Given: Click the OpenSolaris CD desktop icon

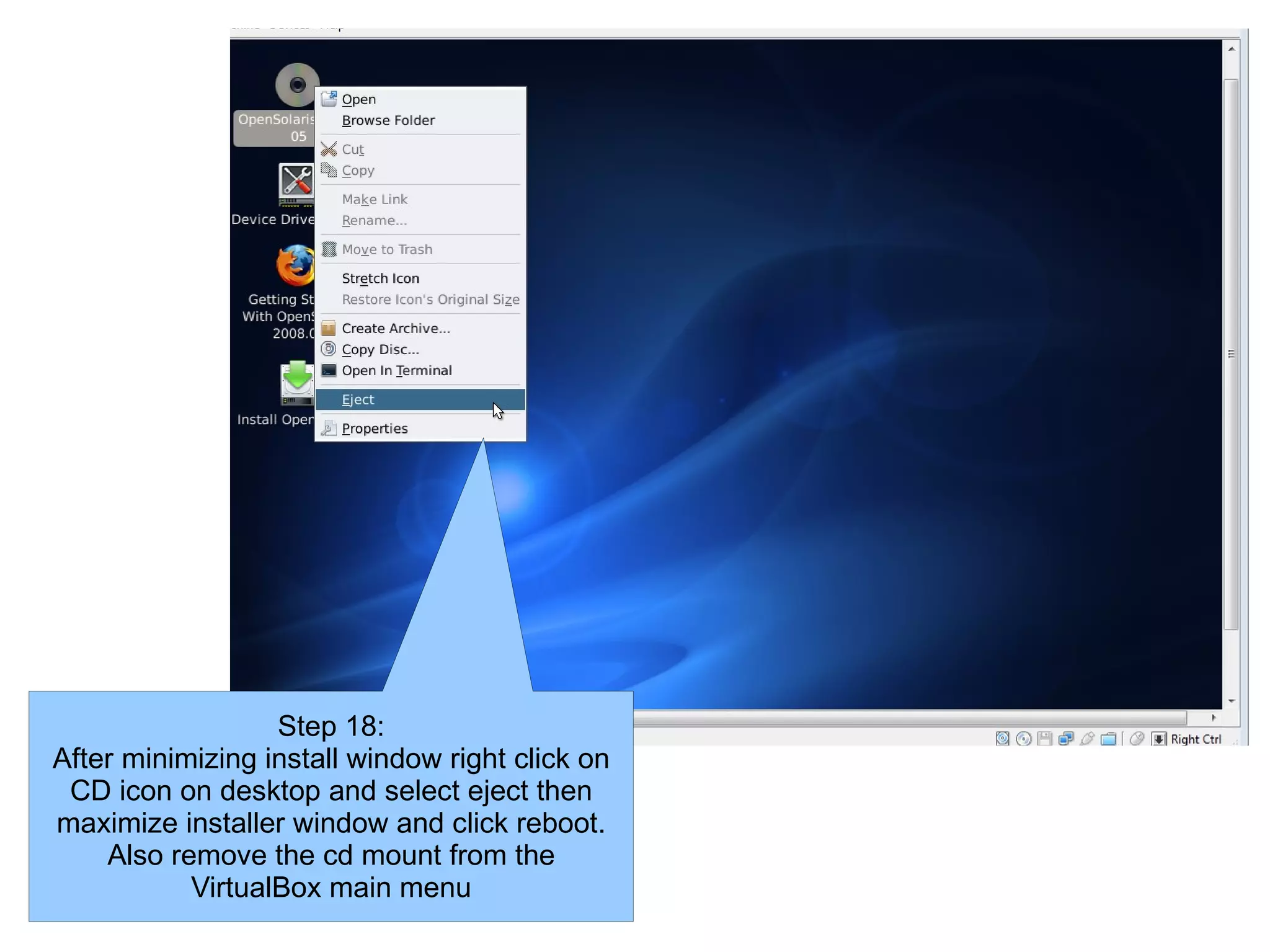Looking at the screenshot, I should (296, 85).
